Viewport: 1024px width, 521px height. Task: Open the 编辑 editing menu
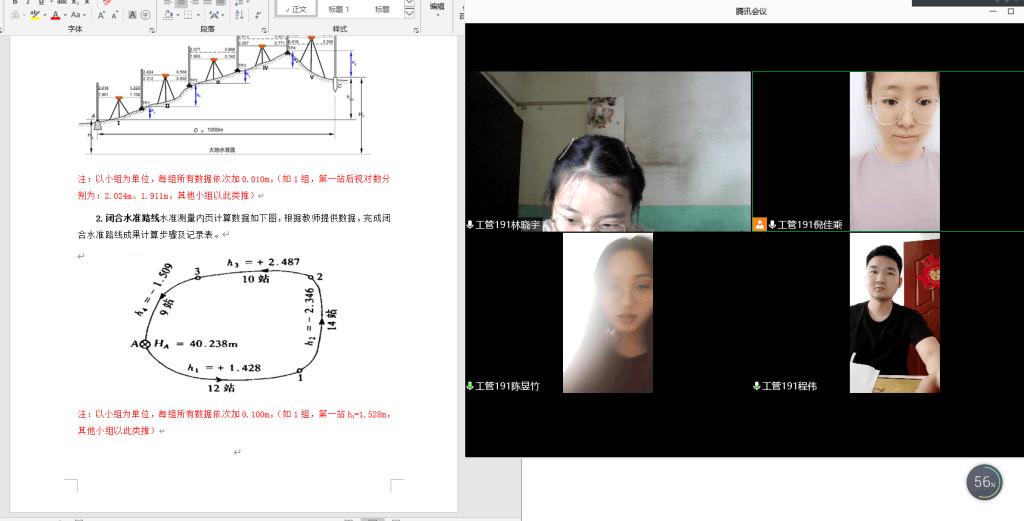(x=437, y=8)
